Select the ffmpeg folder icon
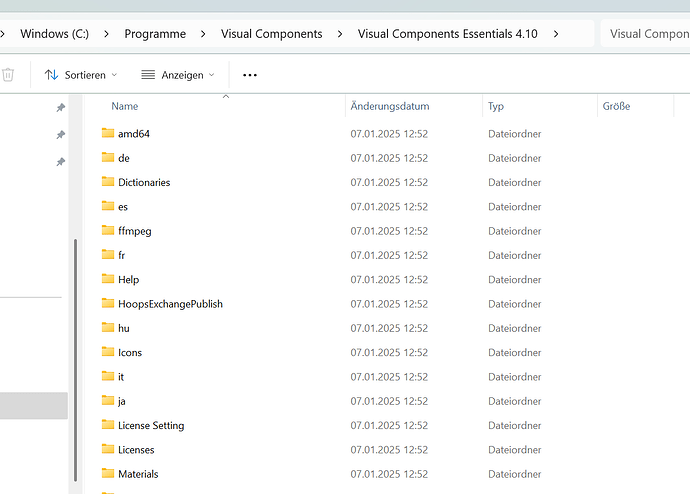The width and height of the screenshot is (690, 494). click(108, 231)
